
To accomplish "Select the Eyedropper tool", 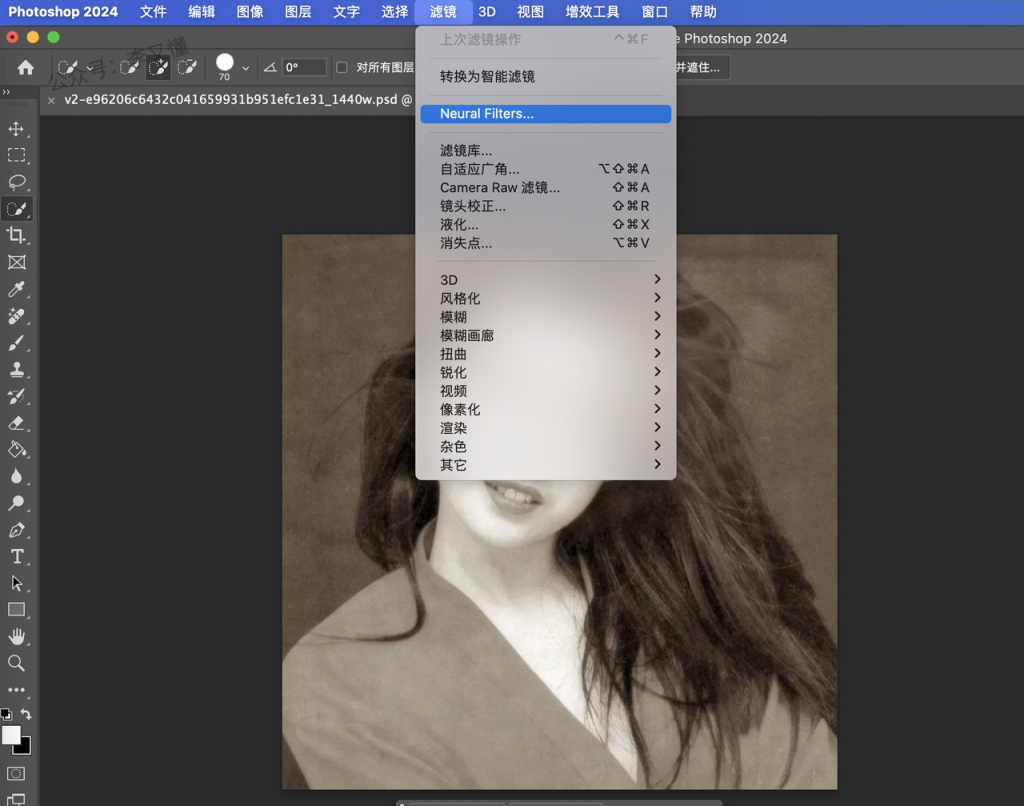I will tap(16, 289).
